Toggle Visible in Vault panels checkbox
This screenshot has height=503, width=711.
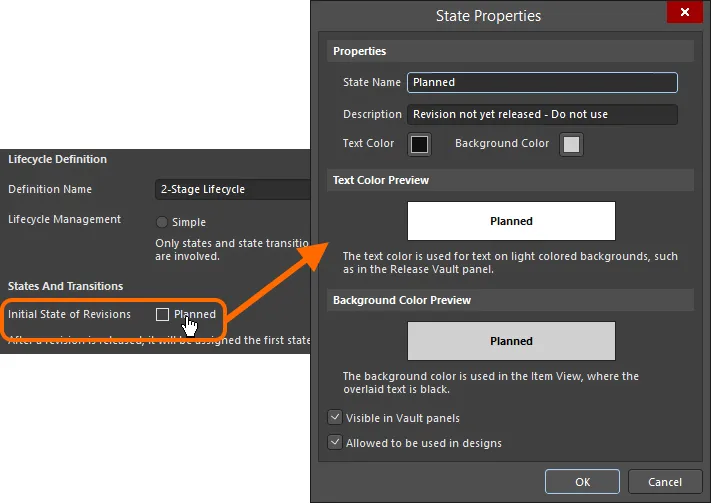pos(335,417)
